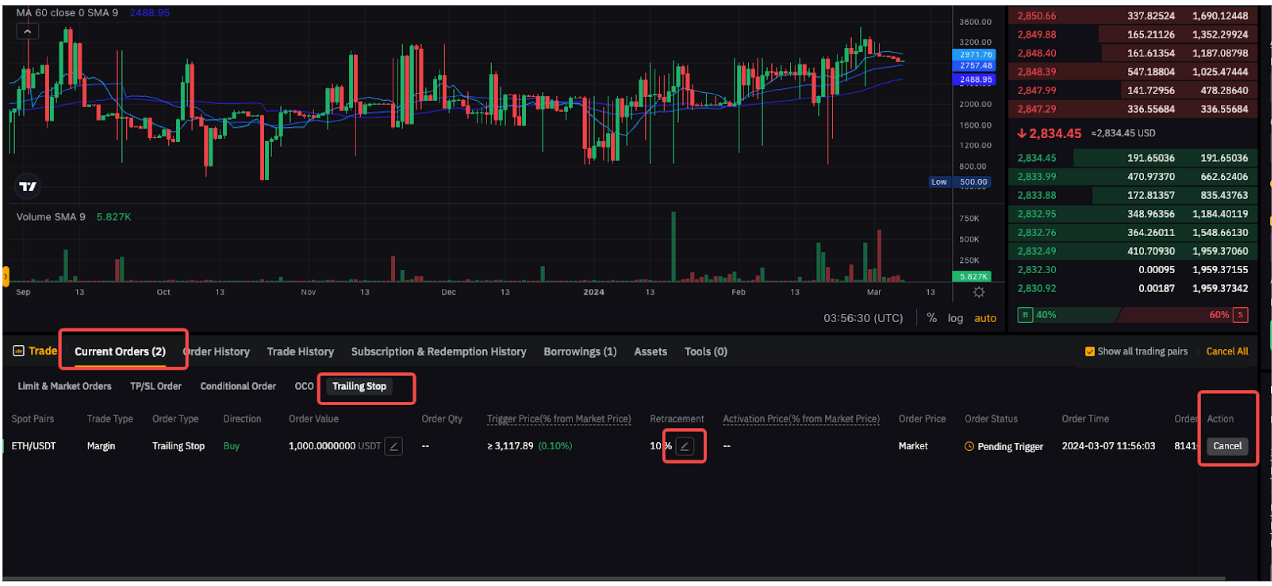1272x586 pixels.
Task: Toggle log scale on chart
Action: tap(956, 318)
